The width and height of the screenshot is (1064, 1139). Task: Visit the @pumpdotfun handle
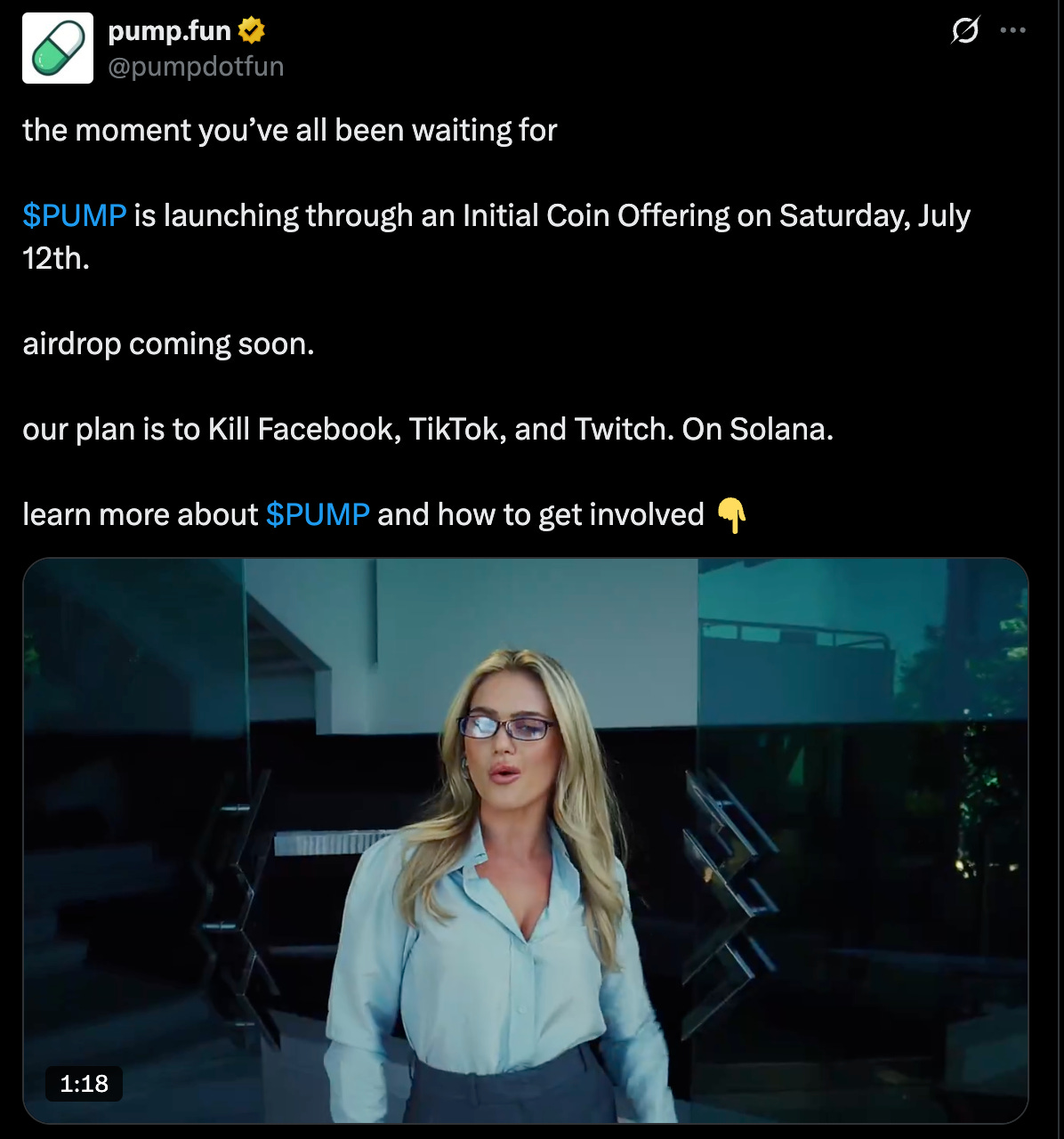tap(196, 67)
